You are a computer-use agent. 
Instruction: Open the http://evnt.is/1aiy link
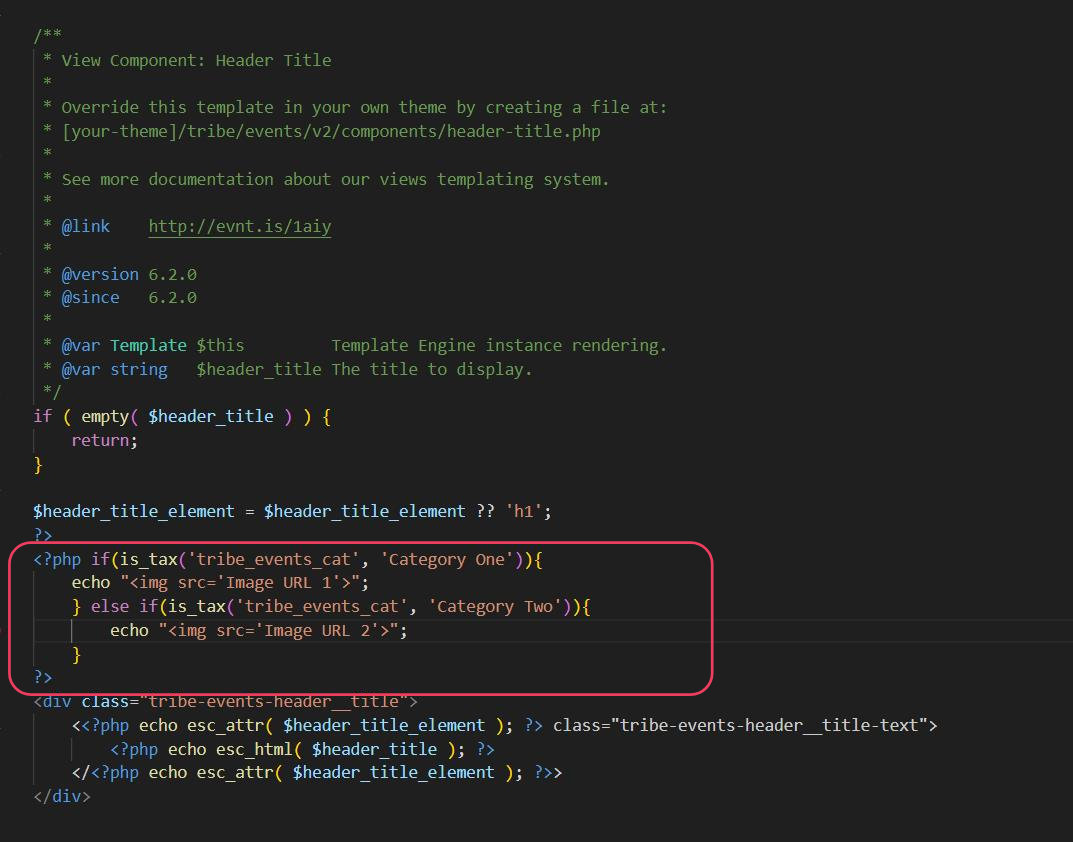click(239, 227)
